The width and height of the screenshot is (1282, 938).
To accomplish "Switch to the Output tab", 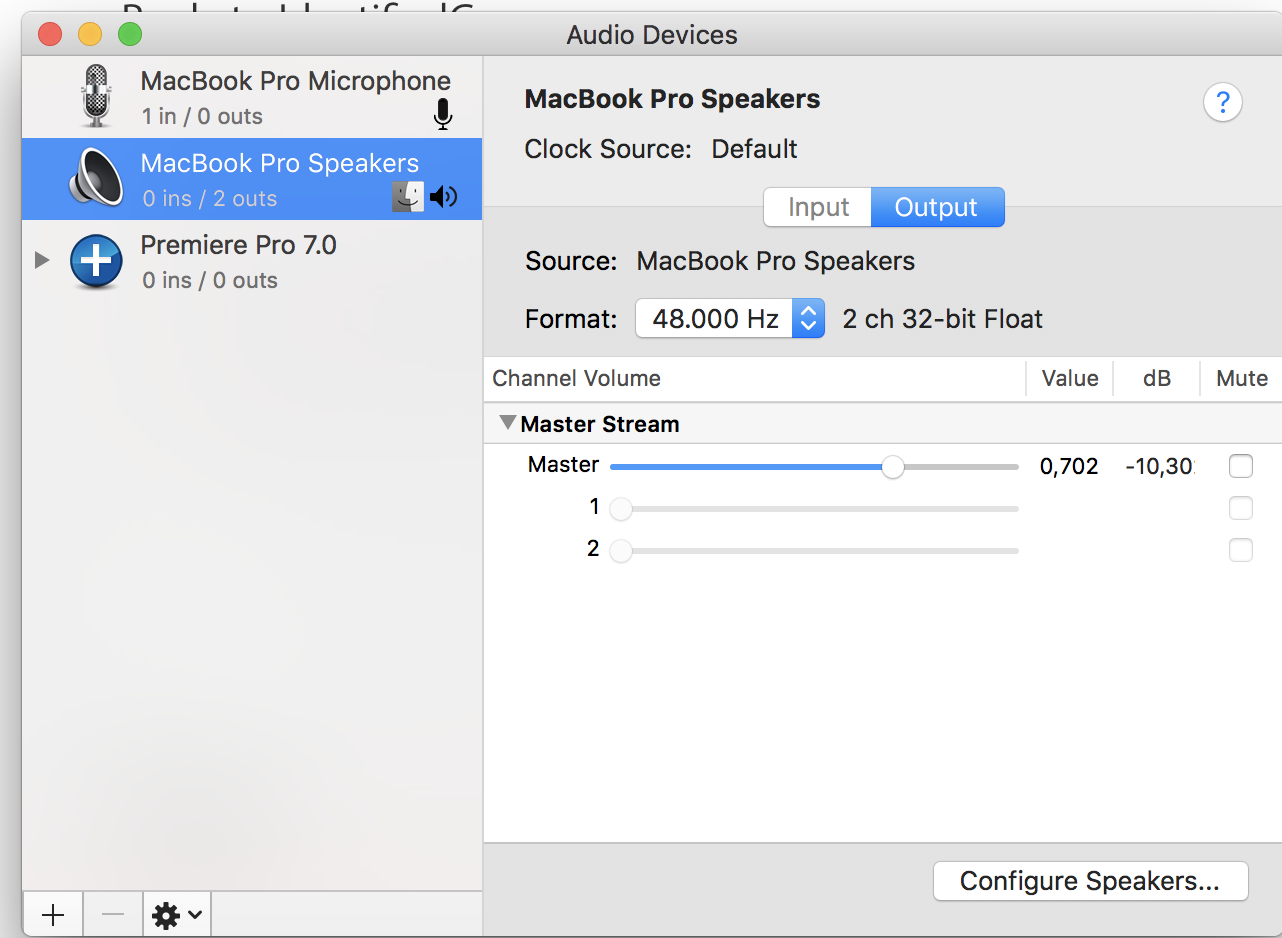I will 937,207.
